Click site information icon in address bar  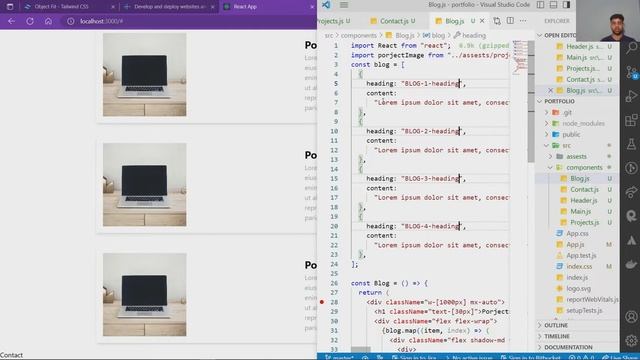tap(71, 21)
